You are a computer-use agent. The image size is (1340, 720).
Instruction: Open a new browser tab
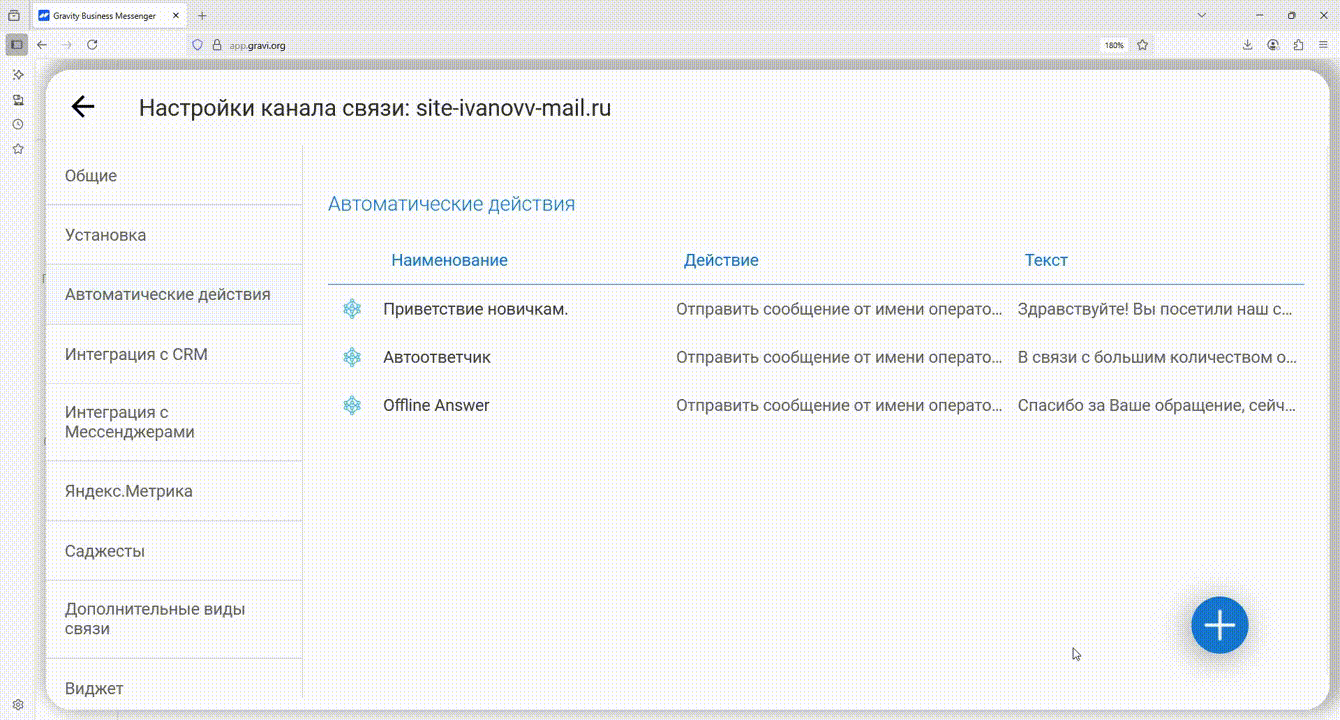pos(202,16)
